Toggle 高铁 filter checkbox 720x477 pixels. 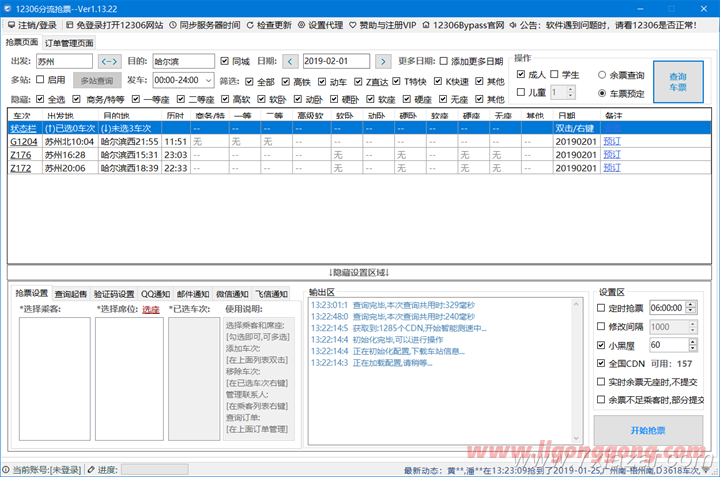(x=286, y=81)
